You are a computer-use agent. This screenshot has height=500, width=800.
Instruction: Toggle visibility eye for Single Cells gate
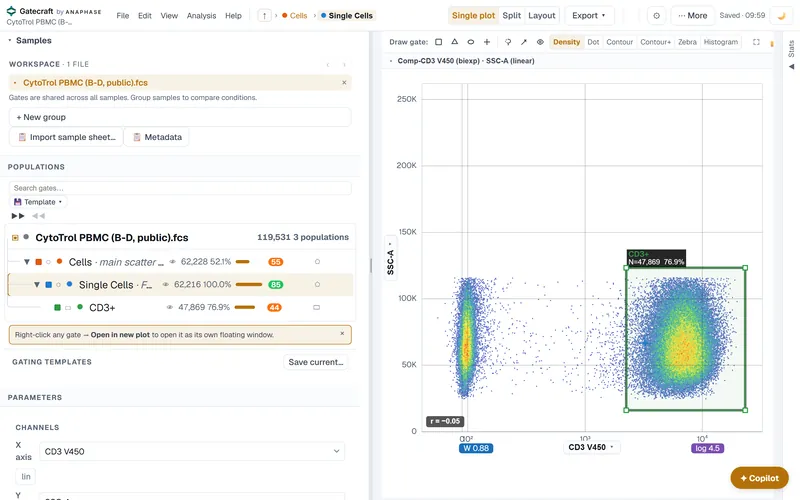(x=165, y=285)
